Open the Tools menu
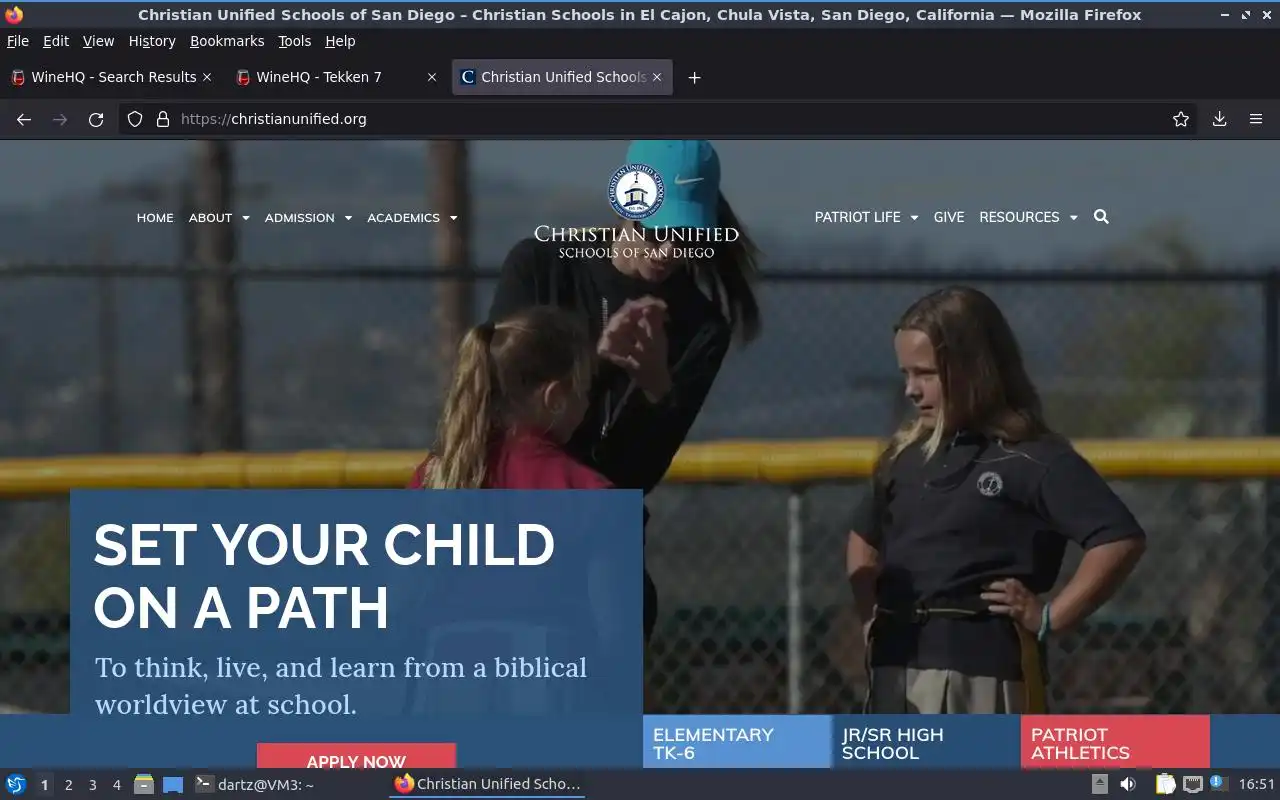Image resolution: width=1280 pixels, height=800 pixels. click(295, 41)
